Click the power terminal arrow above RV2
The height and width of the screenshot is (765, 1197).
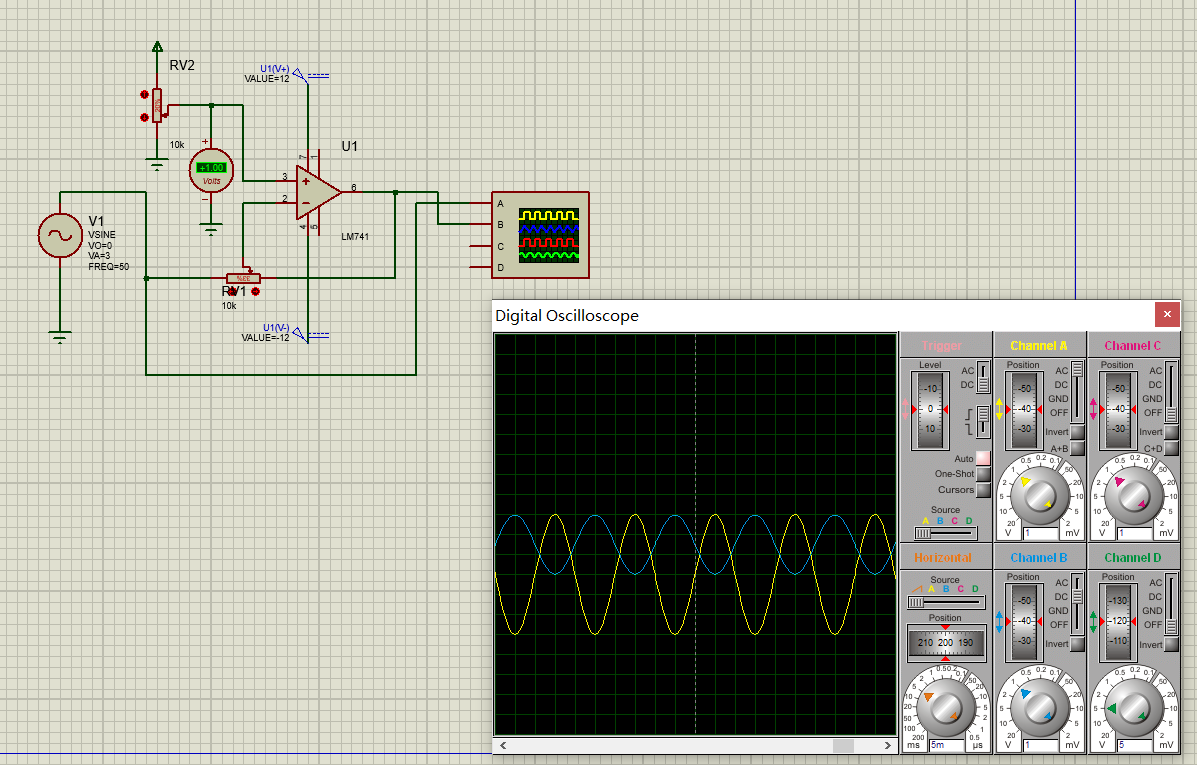click(x=157, y=47)
